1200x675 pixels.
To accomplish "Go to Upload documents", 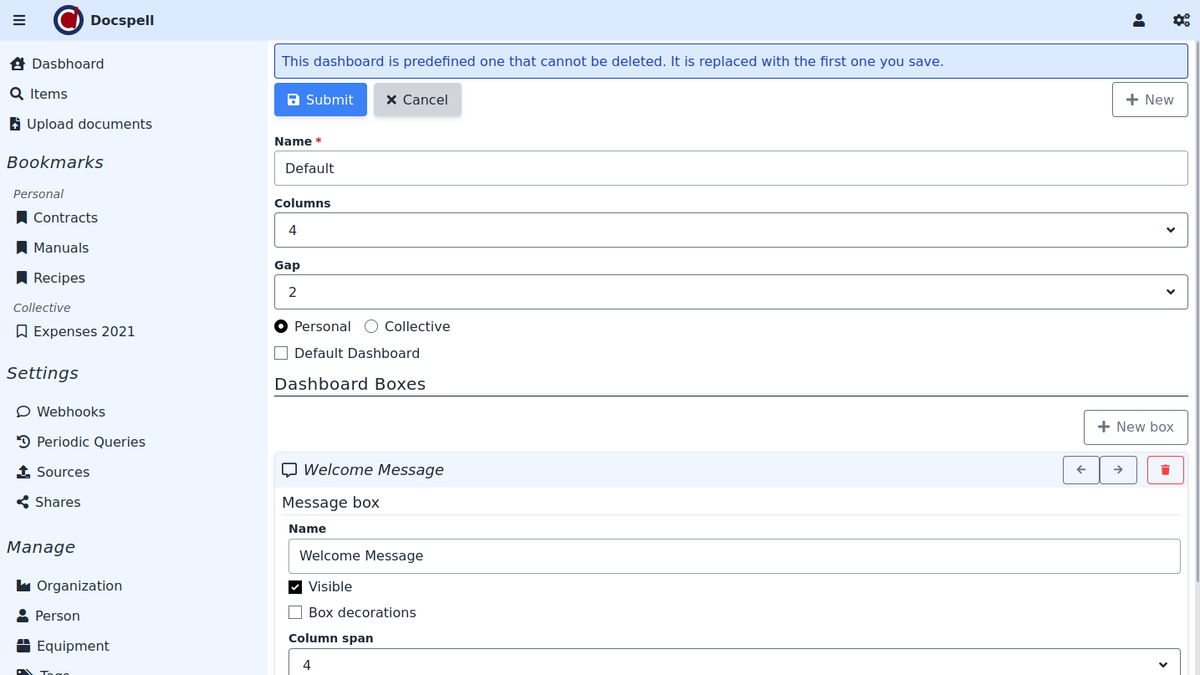I will pyautogui.click(x=89, y=124).
